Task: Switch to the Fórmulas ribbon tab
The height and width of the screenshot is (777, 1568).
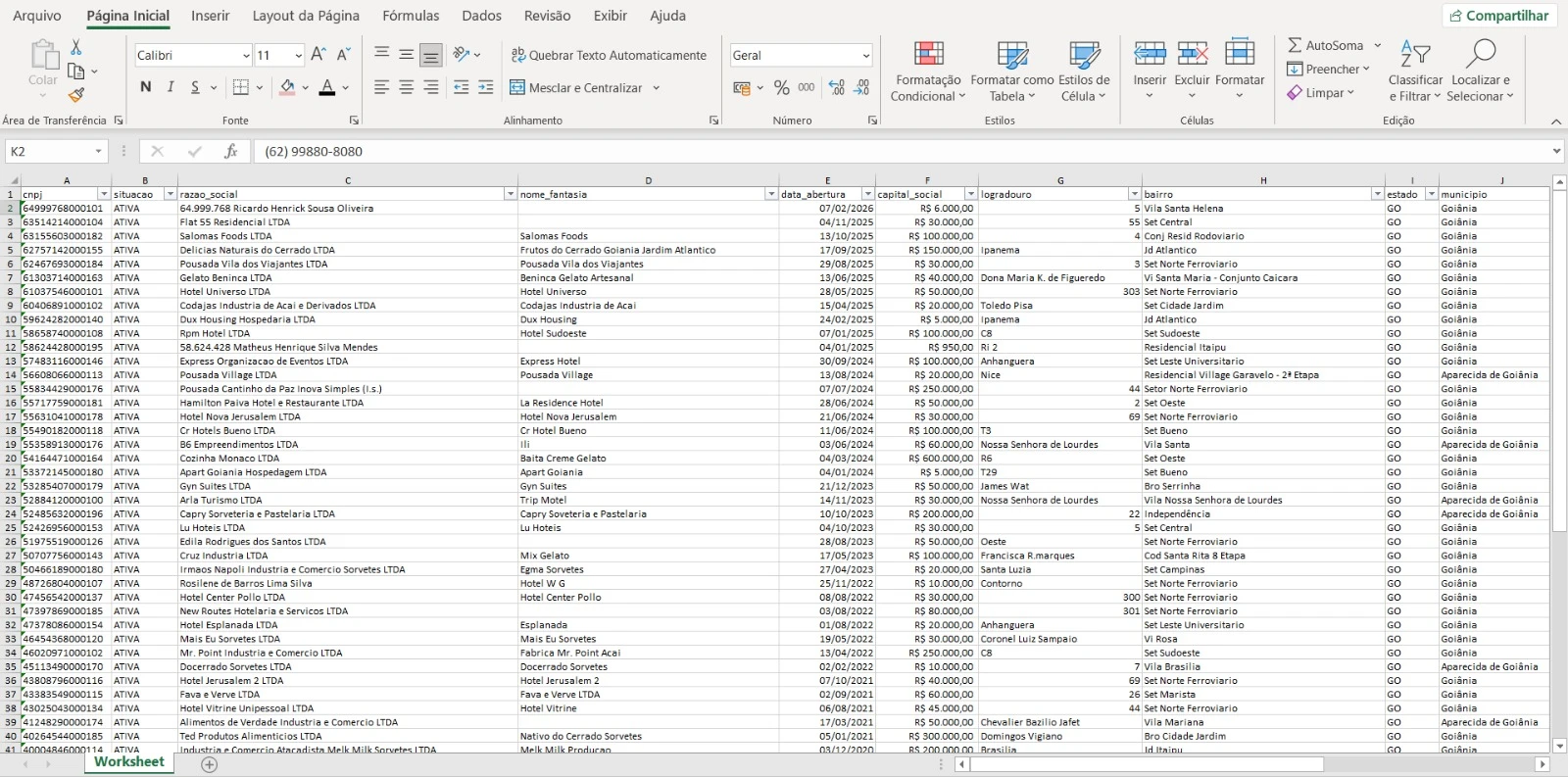Action: click(411, 16)
